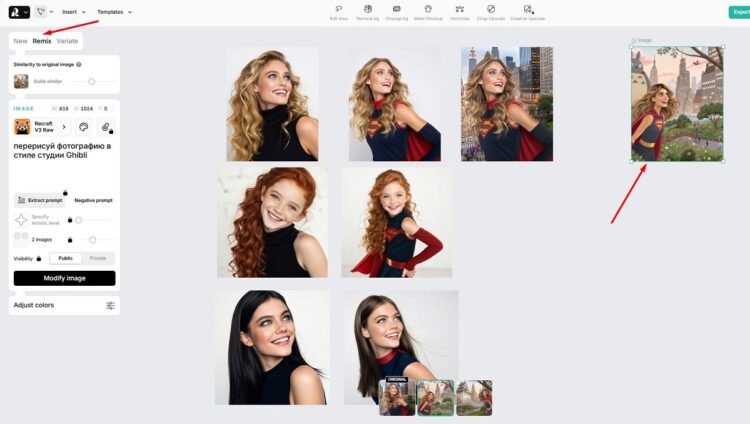Click the rightmost variant thumbnail at bottom
Viewport: 750px width, 424px height.
[474, 398]
